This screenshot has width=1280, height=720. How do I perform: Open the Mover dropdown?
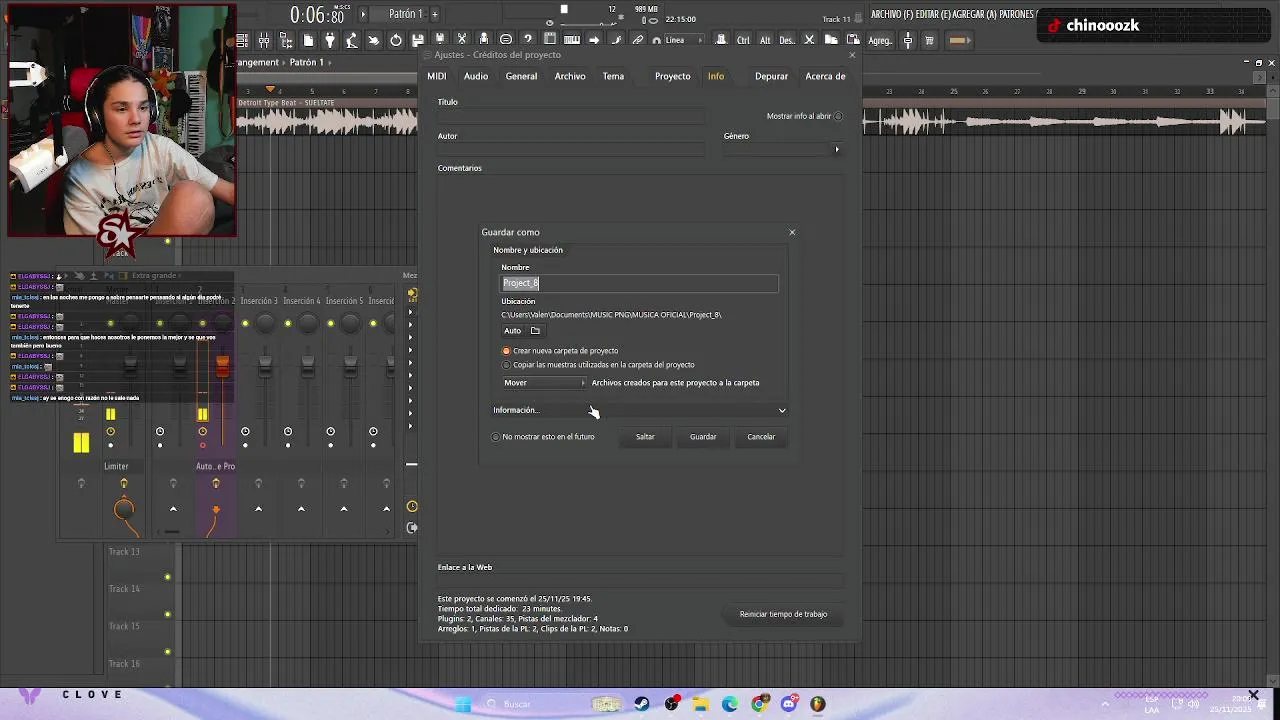tap(545, 383)
